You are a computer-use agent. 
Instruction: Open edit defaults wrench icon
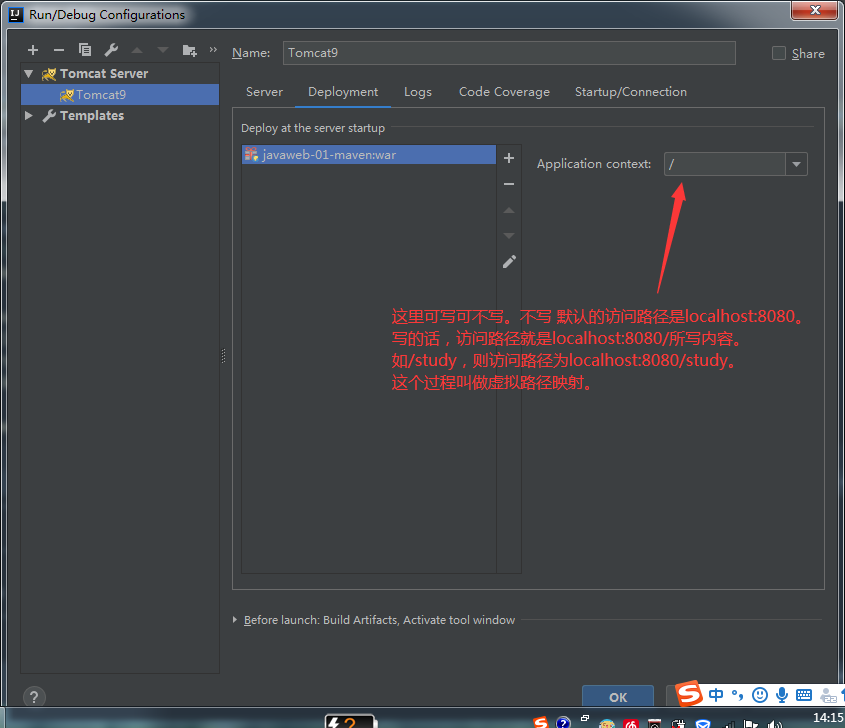pyautogui.click(x=111, y=50)
